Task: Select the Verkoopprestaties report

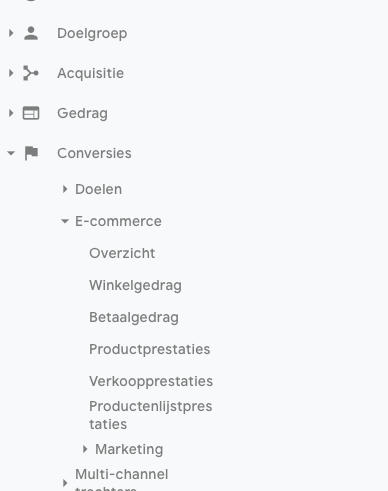Action: click(151, 381)
